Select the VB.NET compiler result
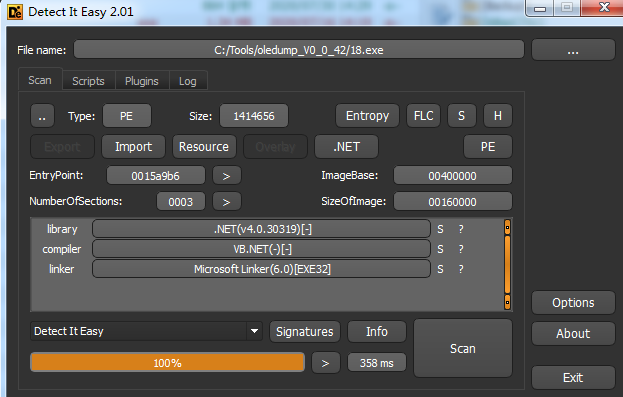This screenshot has width=623, height=397. click(261, 249)
